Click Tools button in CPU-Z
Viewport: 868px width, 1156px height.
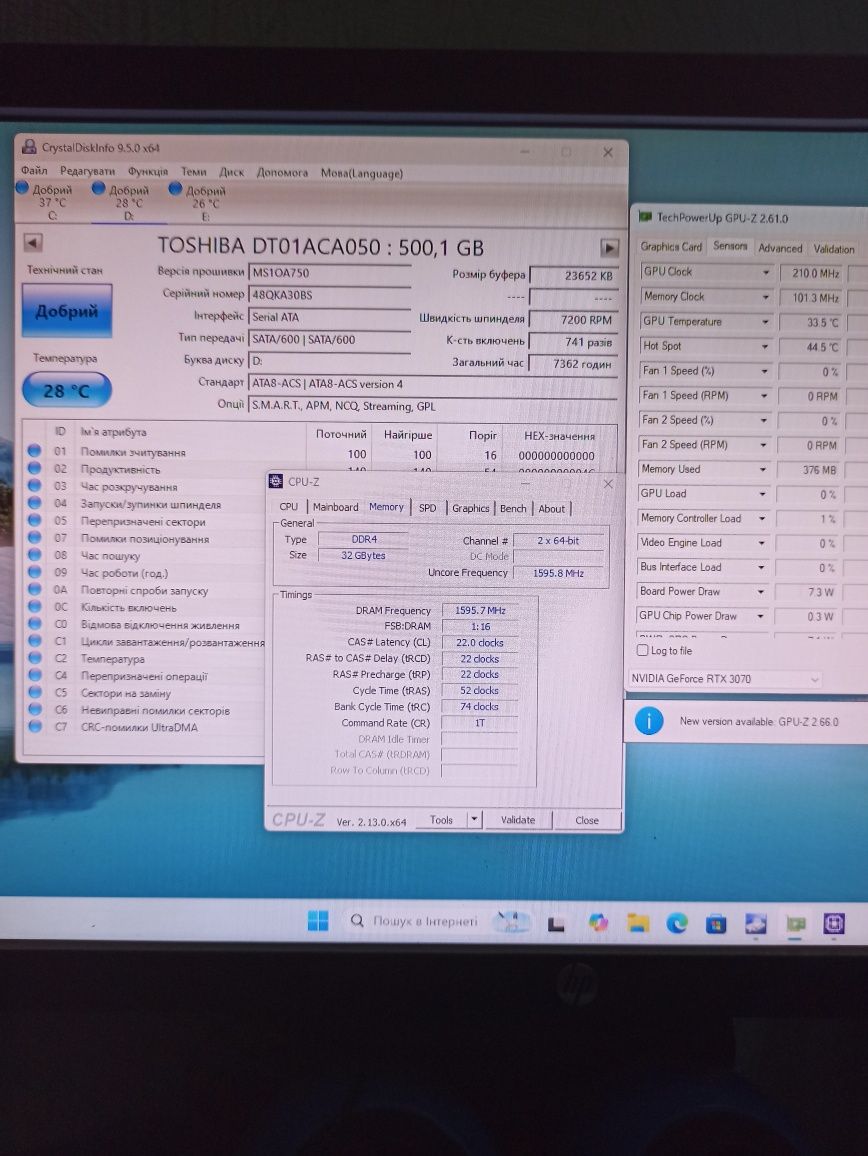pos(441,820)
